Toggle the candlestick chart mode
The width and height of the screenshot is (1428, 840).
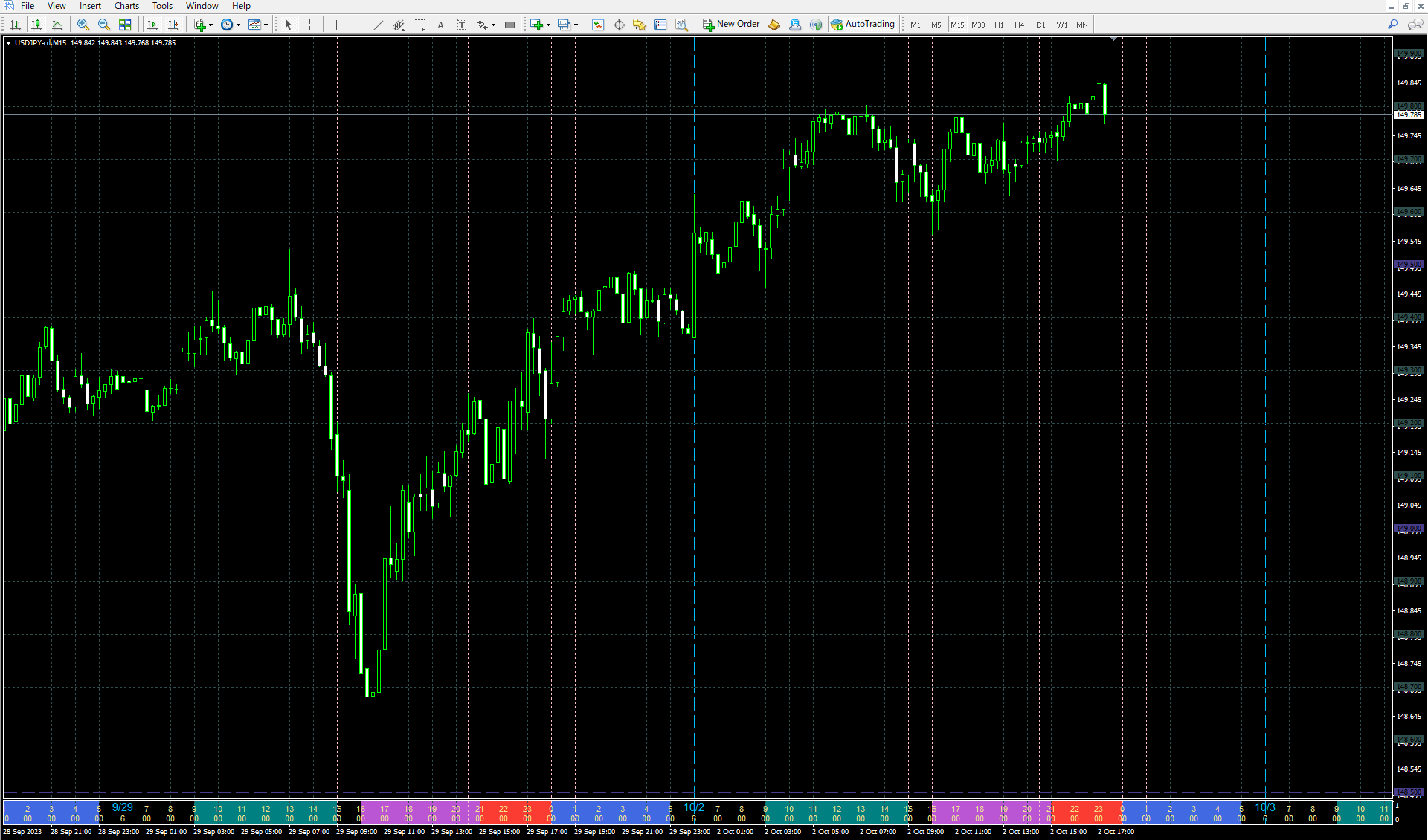point(36,25)
